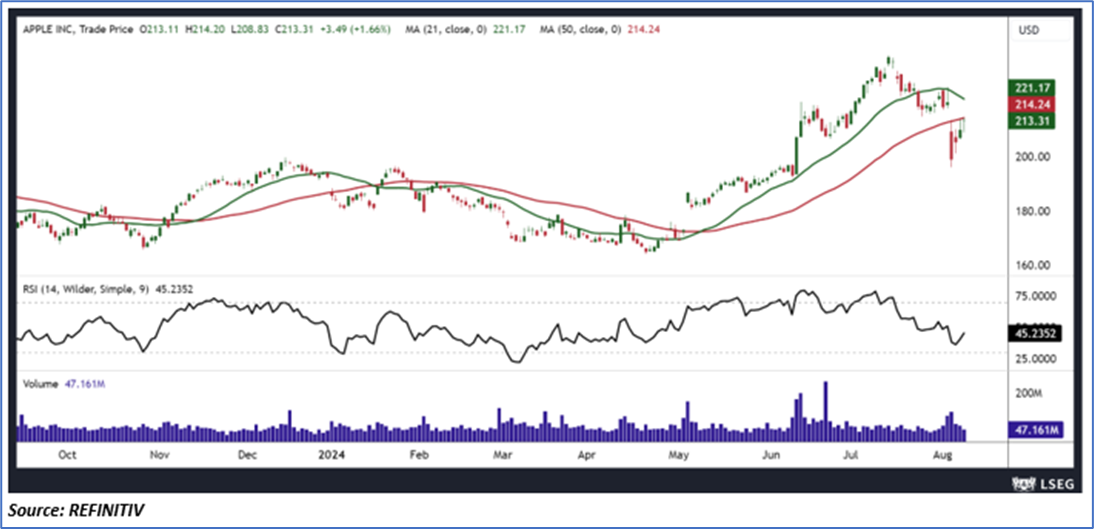This screenshot has height=529, width=1094.
Task: Click the 160.00 price axis label
Action: 1034,266
